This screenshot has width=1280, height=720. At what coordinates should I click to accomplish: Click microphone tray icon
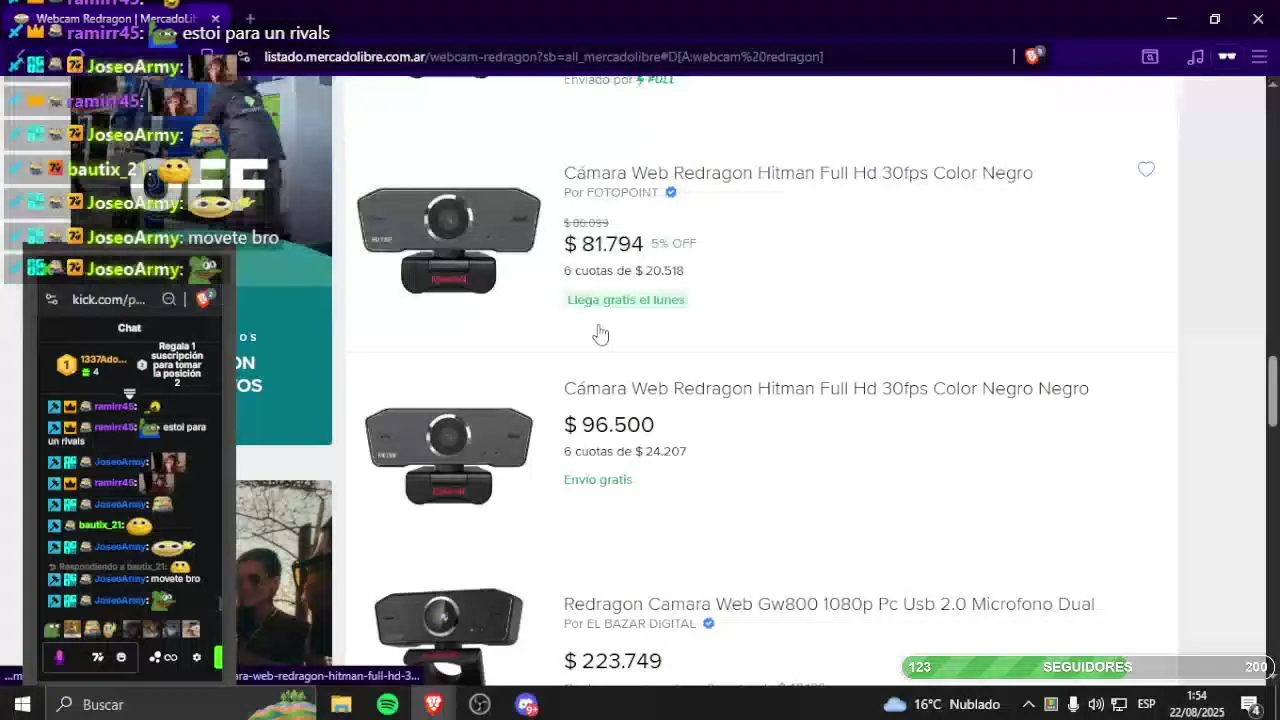1073,704
